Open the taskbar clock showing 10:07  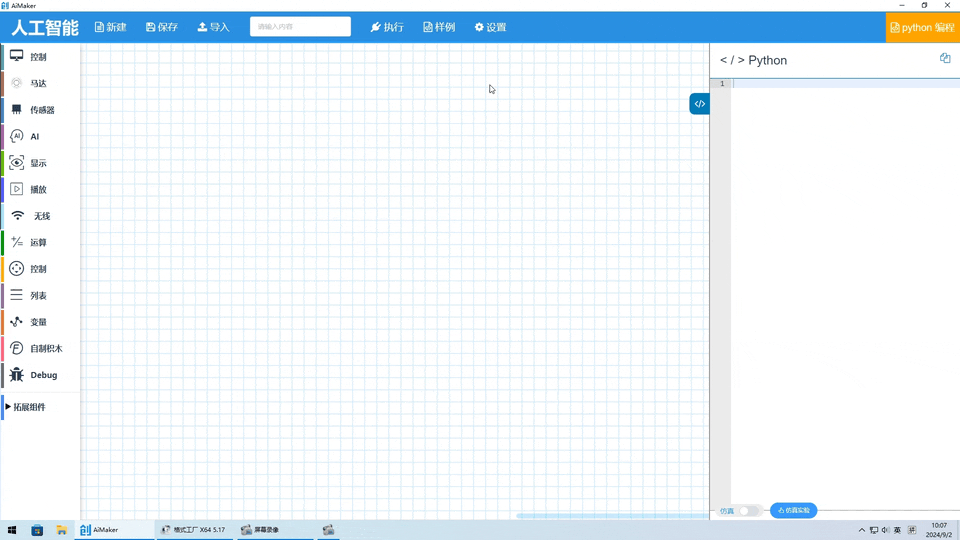[x=939, y=530]
